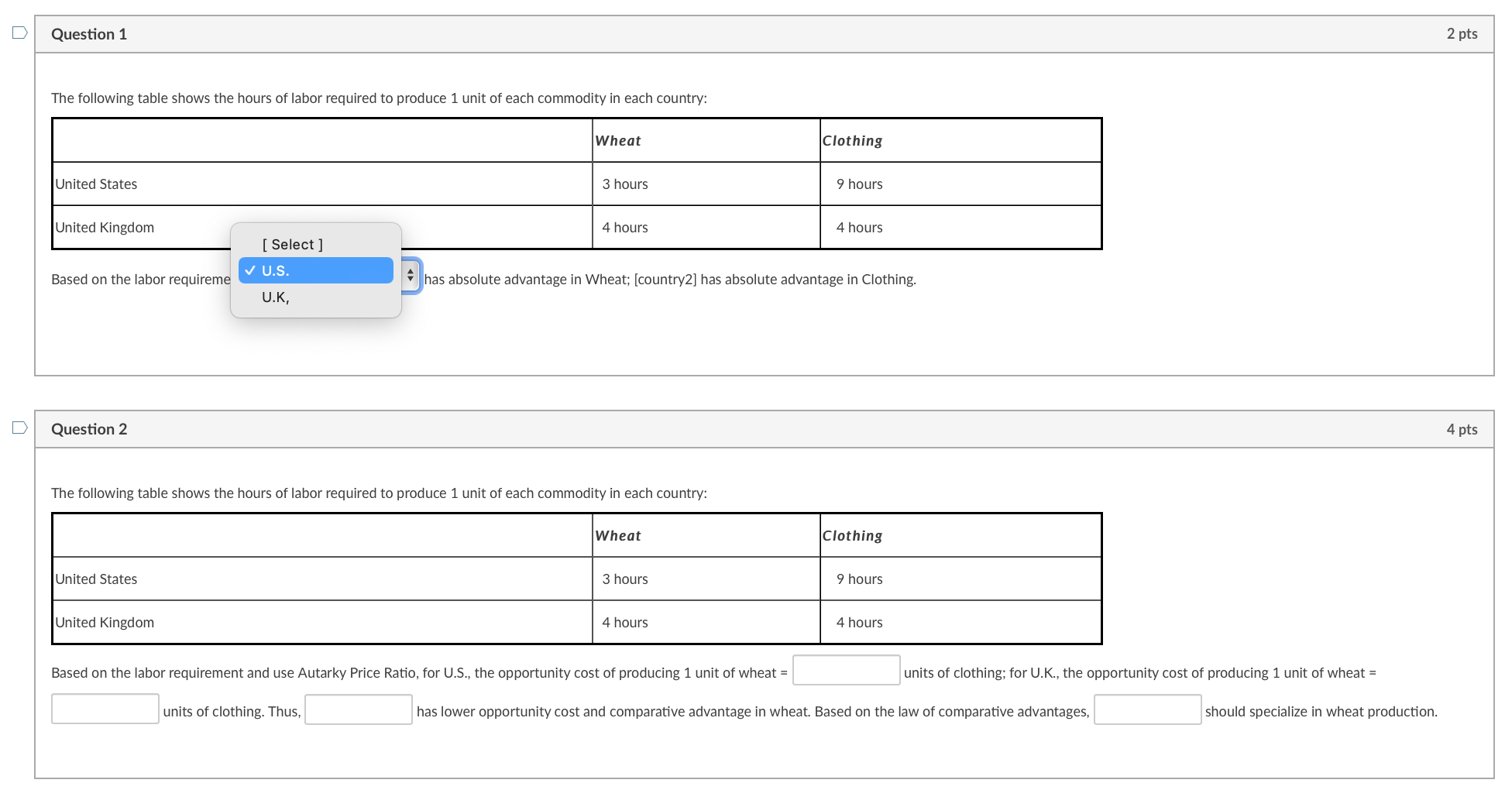Click 9 hours cell in Question 1 table

click(859, 184)
